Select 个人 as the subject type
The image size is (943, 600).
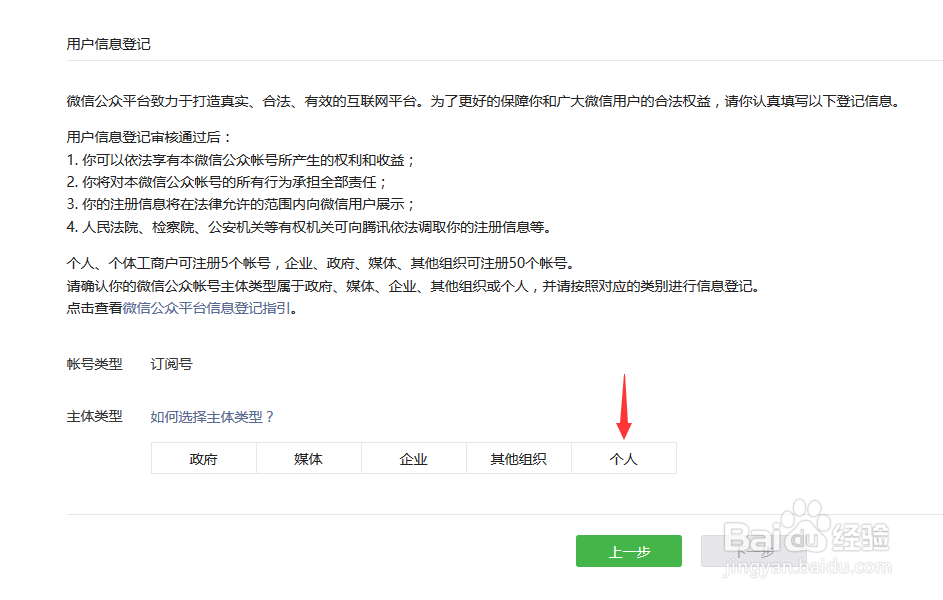[x=623, y=458]
